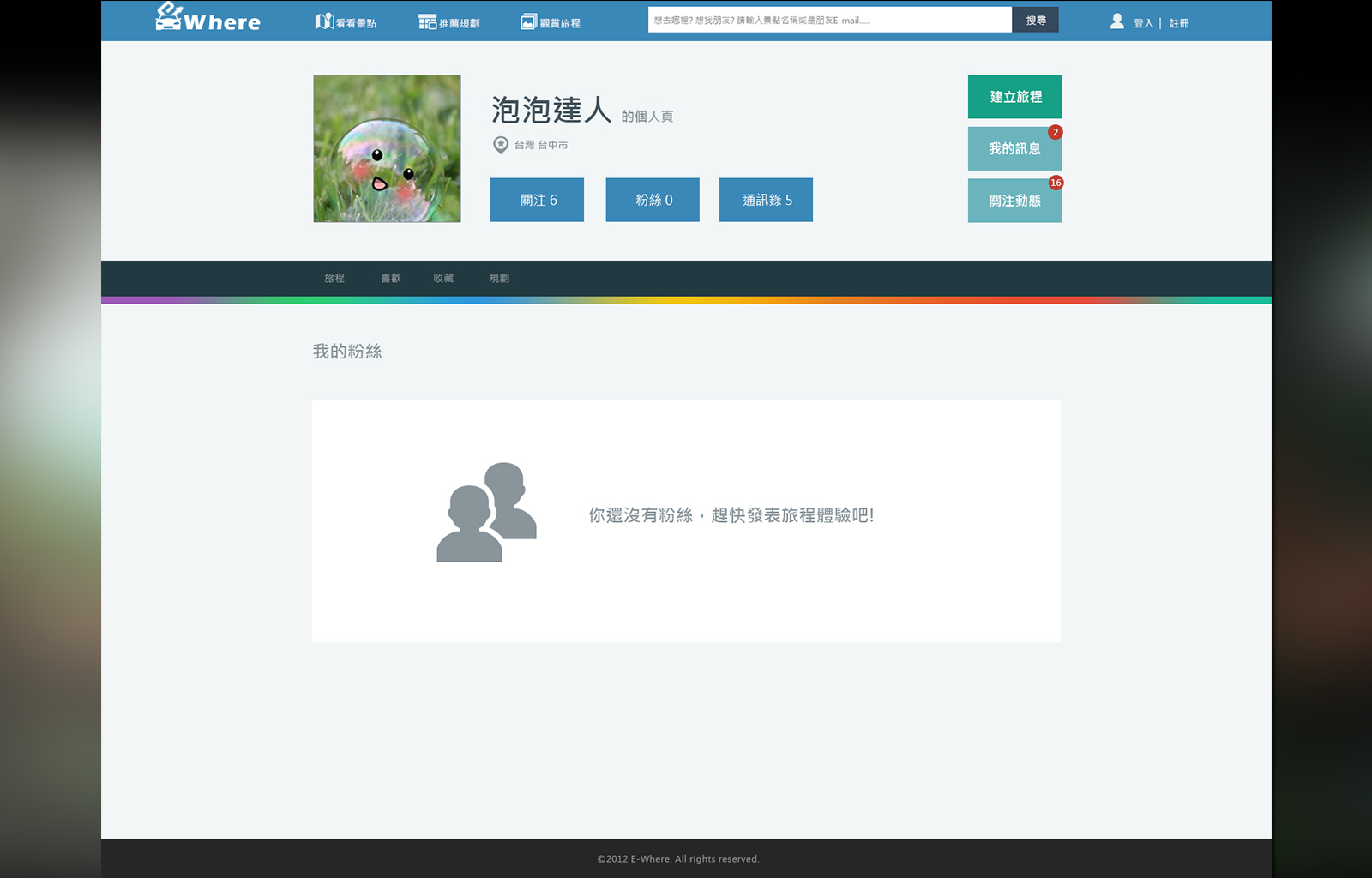The height and width of the screenshot is (878, 1372).
Task: Click the red 16 notification badge
Action: 1056,183
